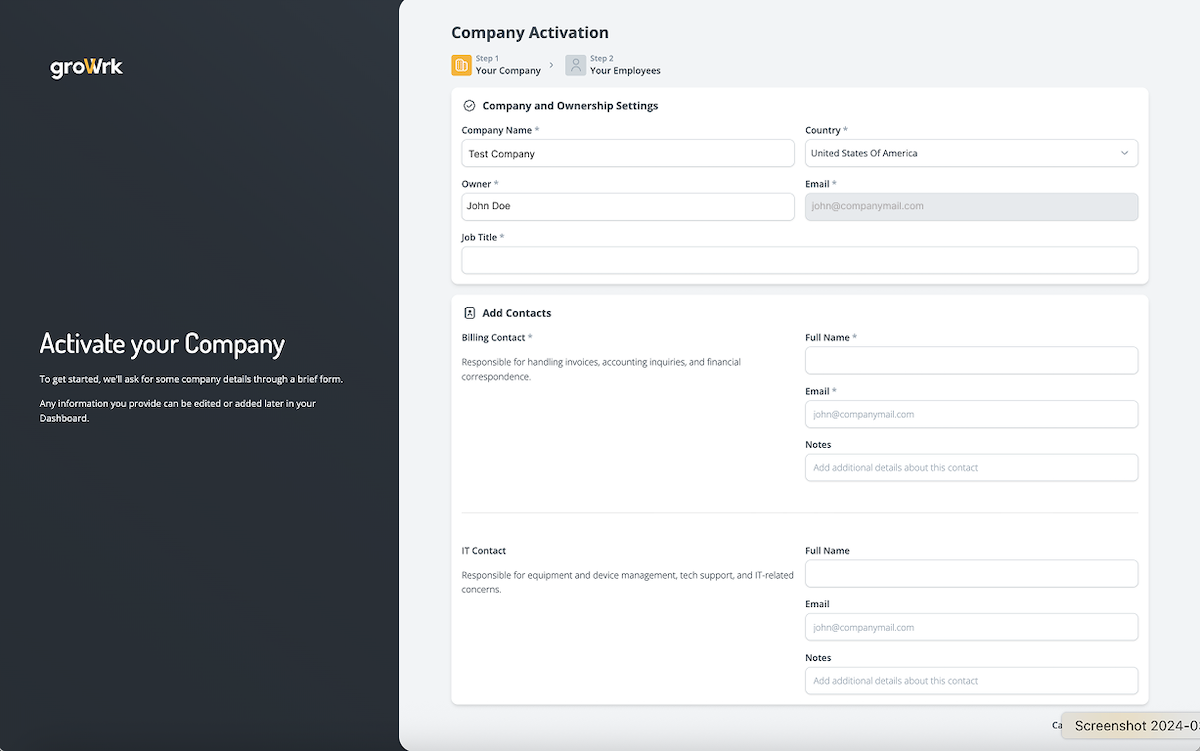Click the Step 2 person icon
The width and height of the screenshot is (1200, 751).
tap(575, 64)
